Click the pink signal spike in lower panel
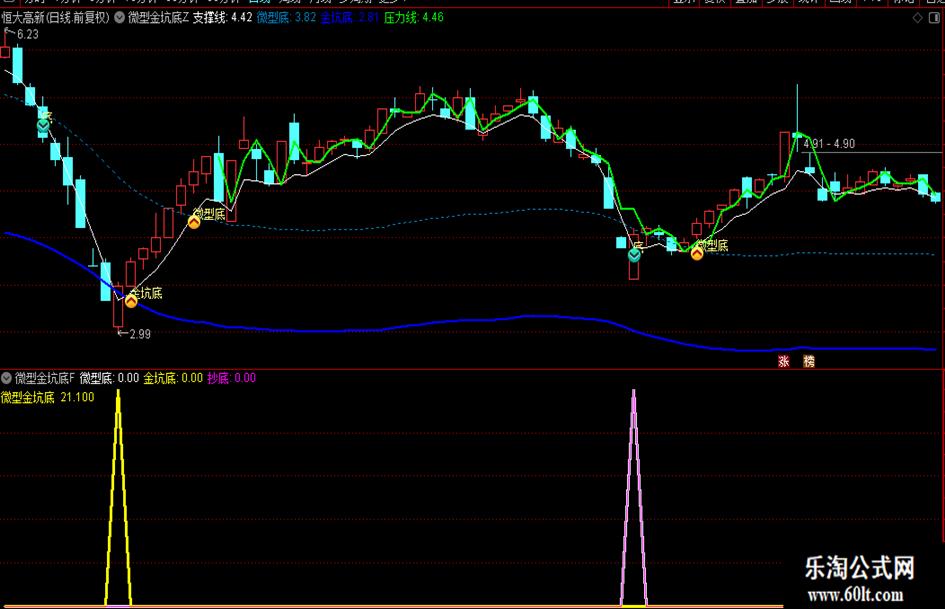The image size is (945, 609). [633, 498]
